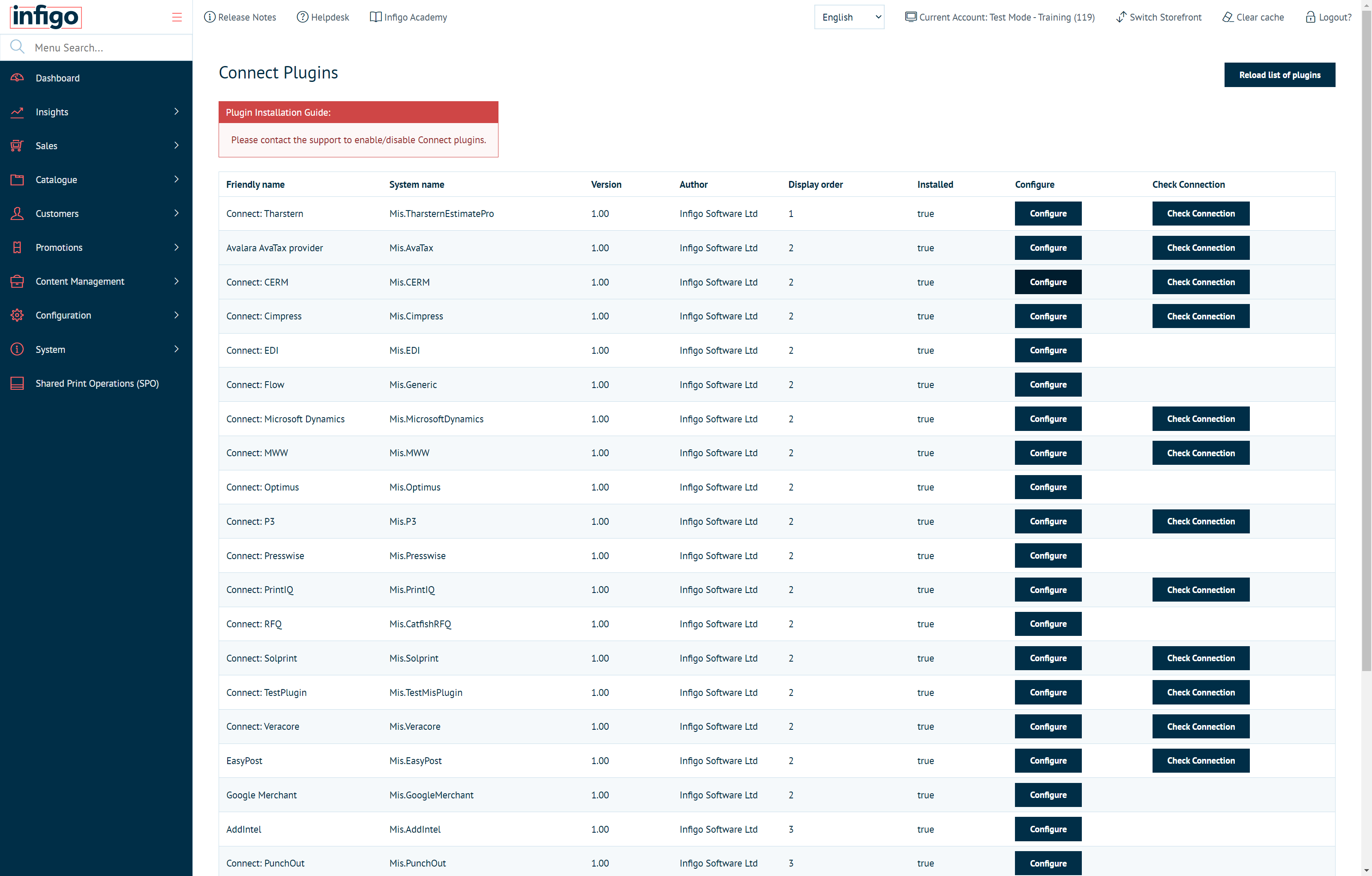Configure the Google Merchant plugin
1372x876 pixels.
coord(1048,795)
